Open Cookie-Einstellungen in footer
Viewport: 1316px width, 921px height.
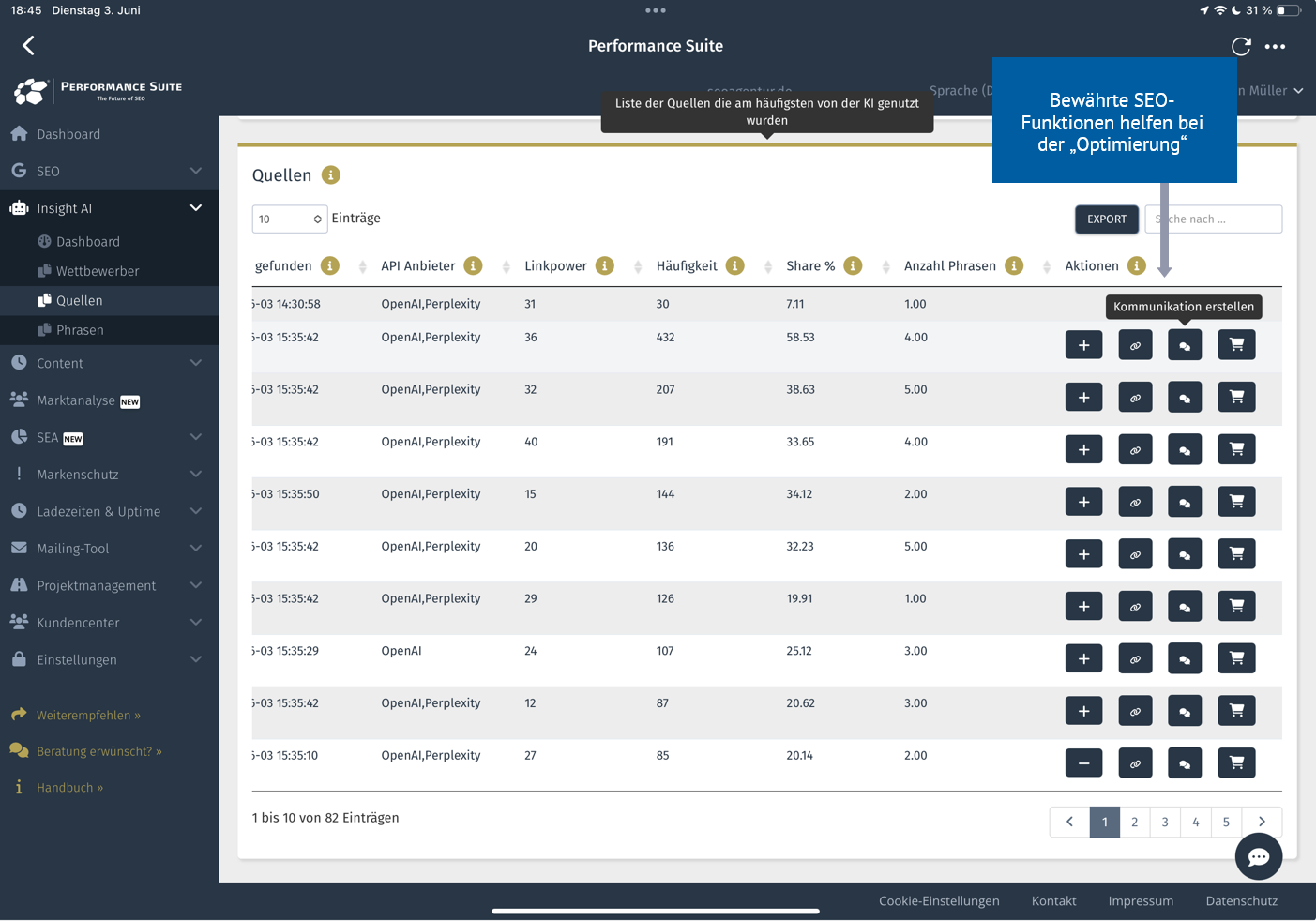(x=939, y=901)
